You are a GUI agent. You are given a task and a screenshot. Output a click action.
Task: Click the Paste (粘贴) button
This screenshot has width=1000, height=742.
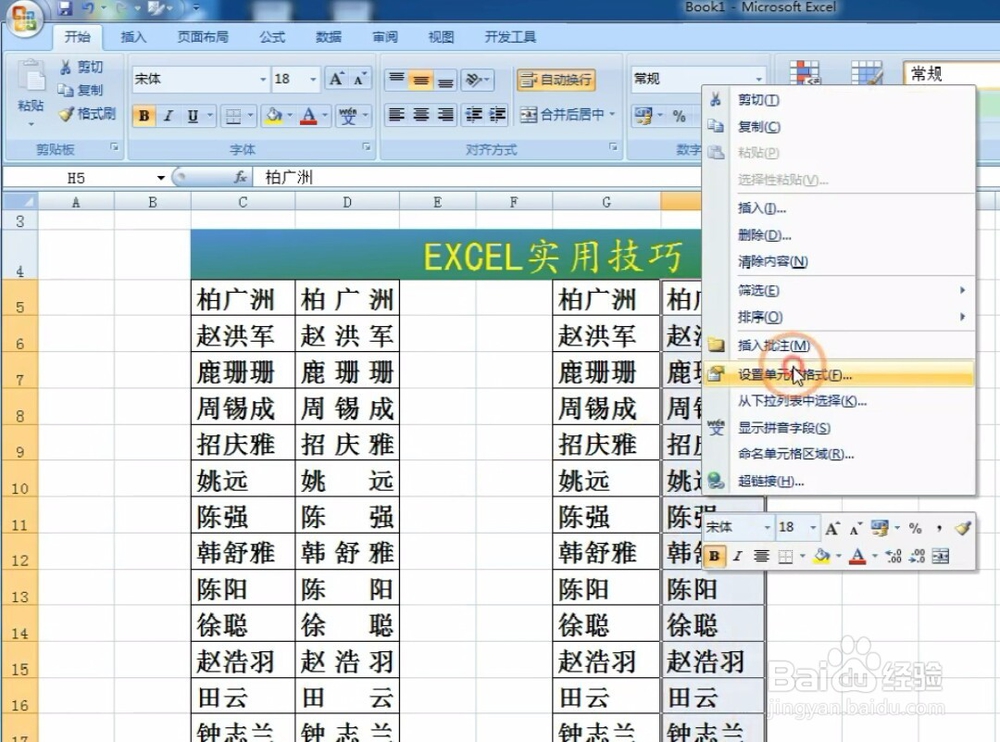pyautogui.click(x=30, y=95)
